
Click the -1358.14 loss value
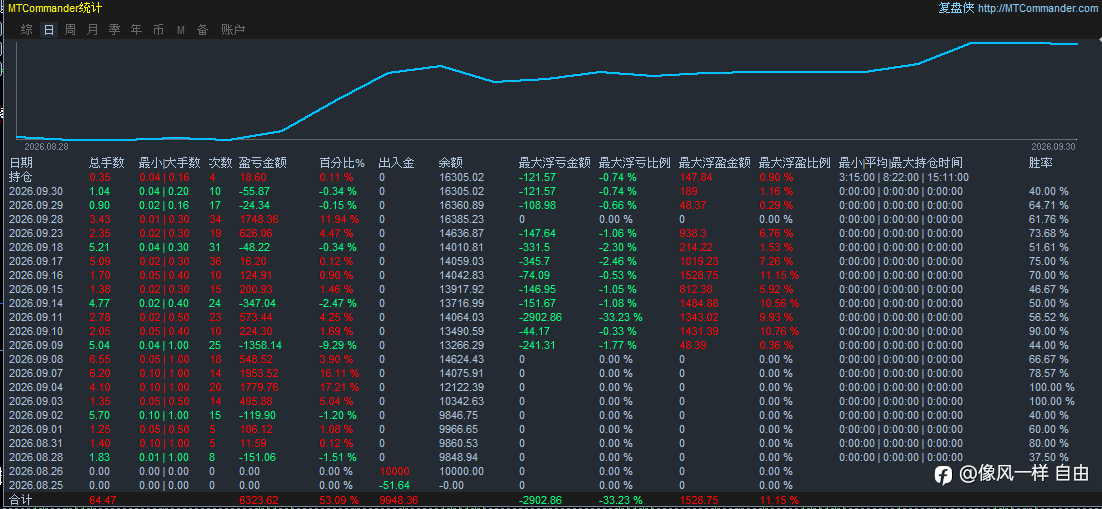(x=261, y=345)
